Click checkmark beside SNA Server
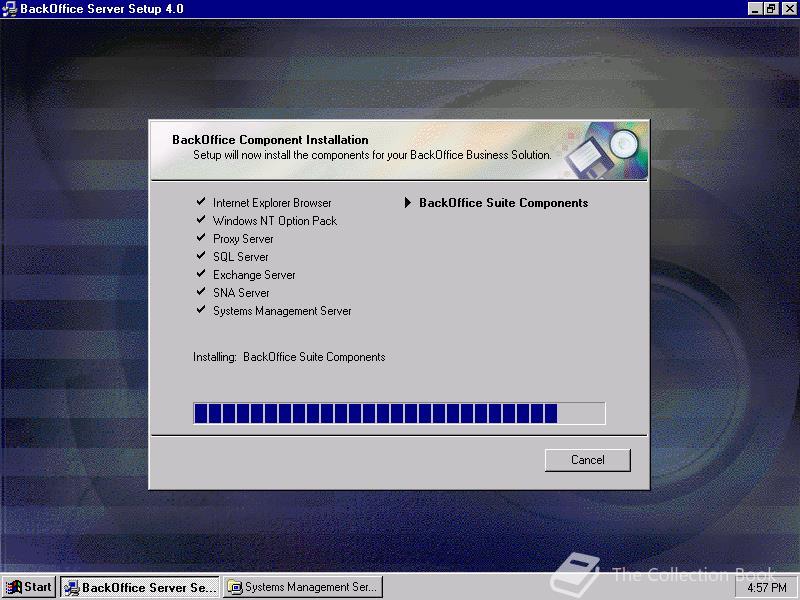This screenshot has height=600, width=800. click(201, 291)
